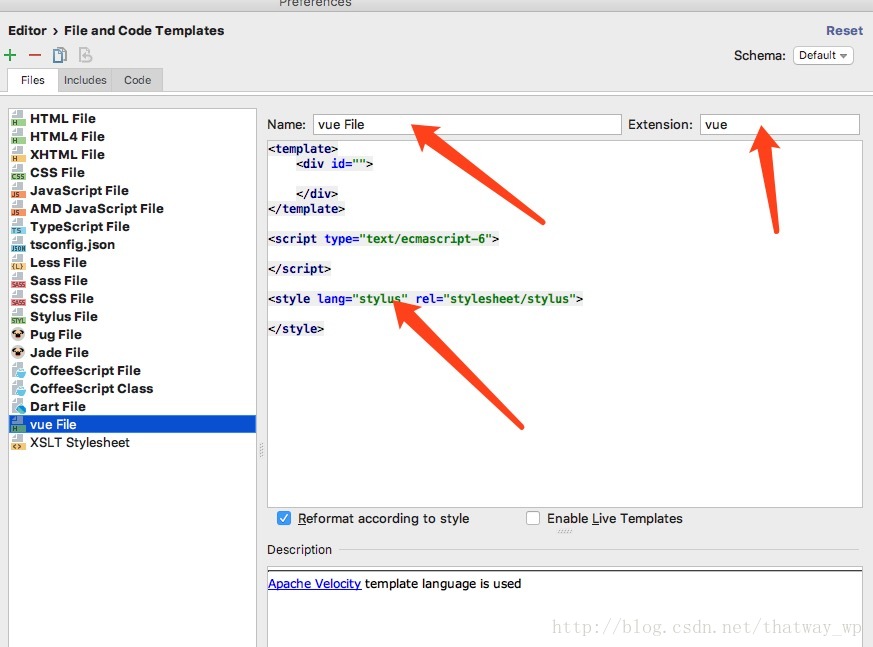Viewport: 873px width, 647px height.
Task: Select SCSS File template
Action: click(x=133, y=298)
